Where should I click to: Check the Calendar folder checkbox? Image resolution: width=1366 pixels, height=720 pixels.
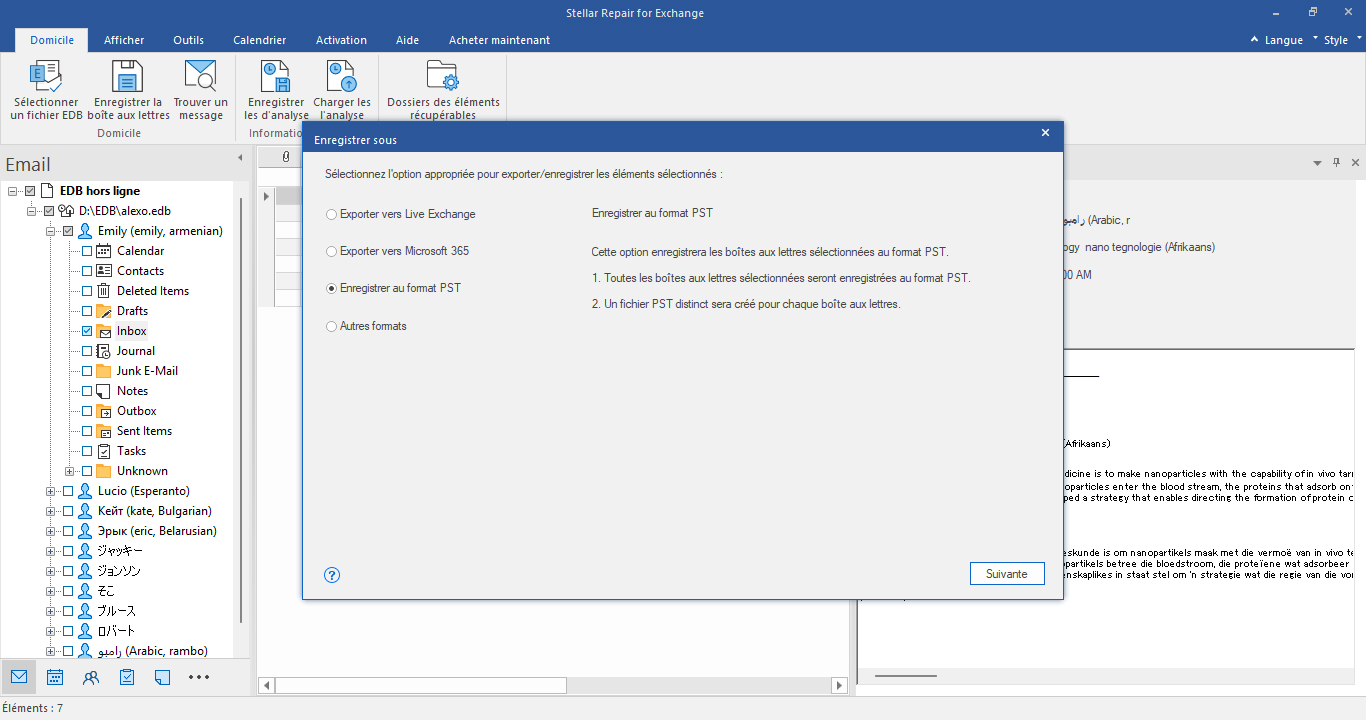click(x=87, y=251)
